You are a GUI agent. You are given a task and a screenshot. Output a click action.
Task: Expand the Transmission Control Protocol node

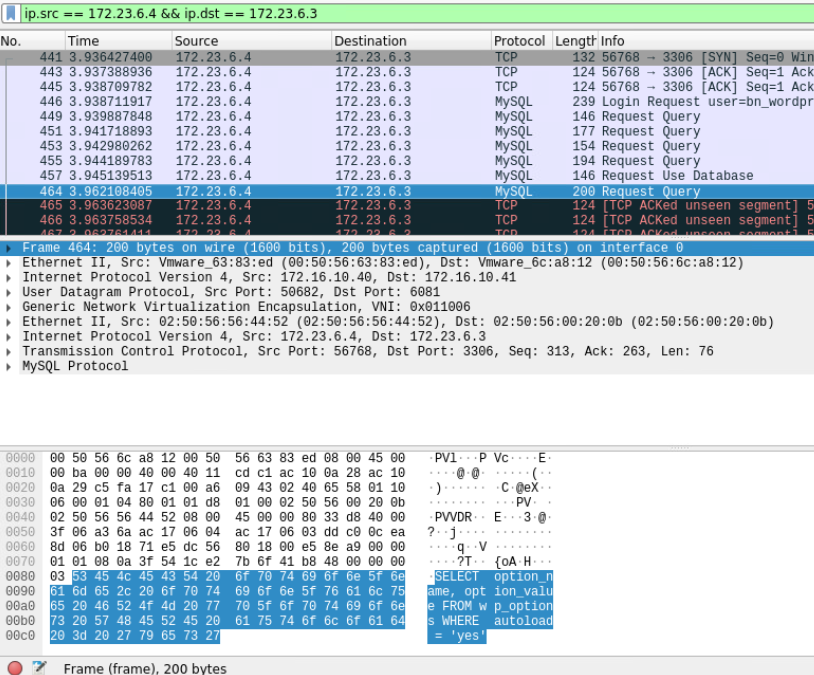pos(8,352)
